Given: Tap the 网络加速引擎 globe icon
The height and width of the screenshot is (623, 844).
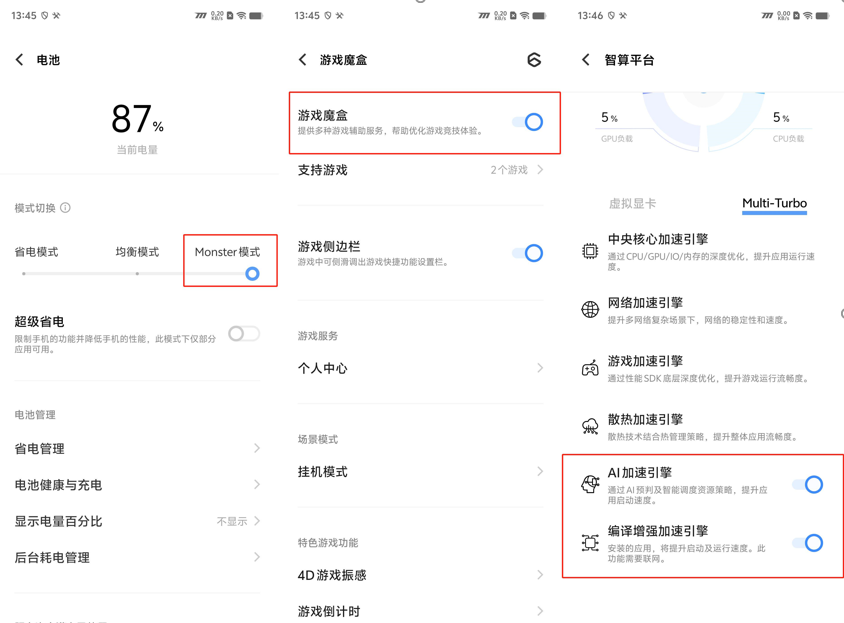Looking at the screenshot, I should click(x=590, y=310).
